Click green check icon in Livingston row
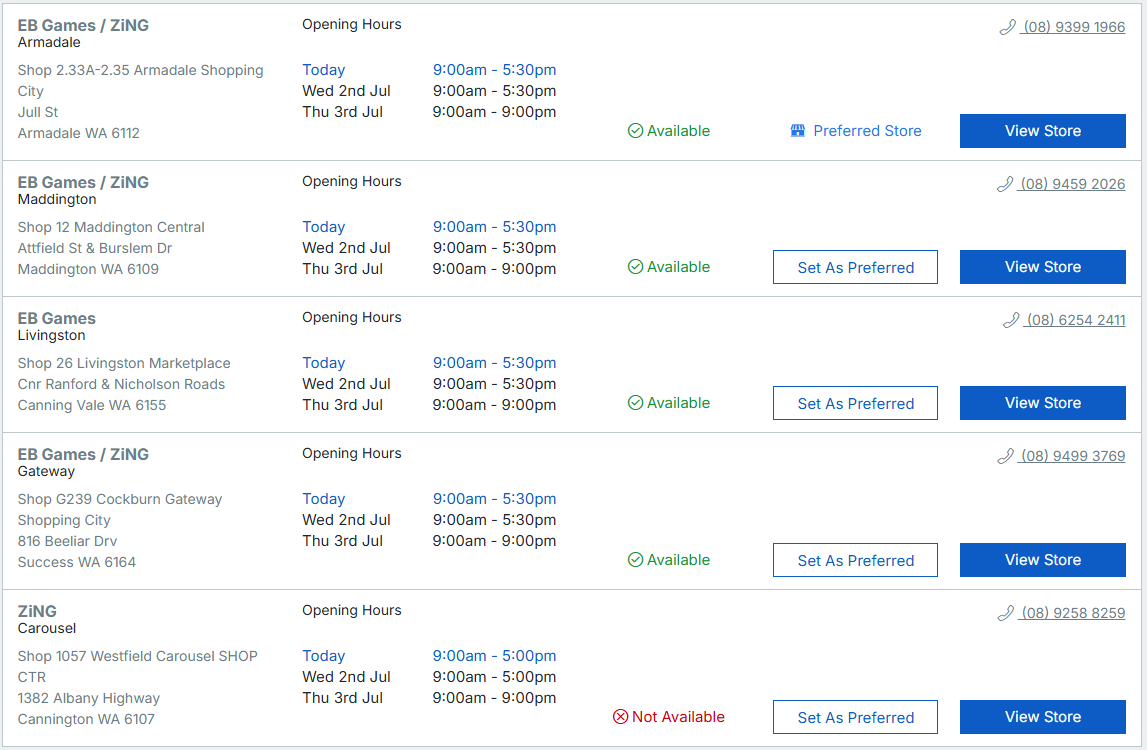Image resolution: width=1147 pixels, height=750 pixels. click(x=636, y=403)
